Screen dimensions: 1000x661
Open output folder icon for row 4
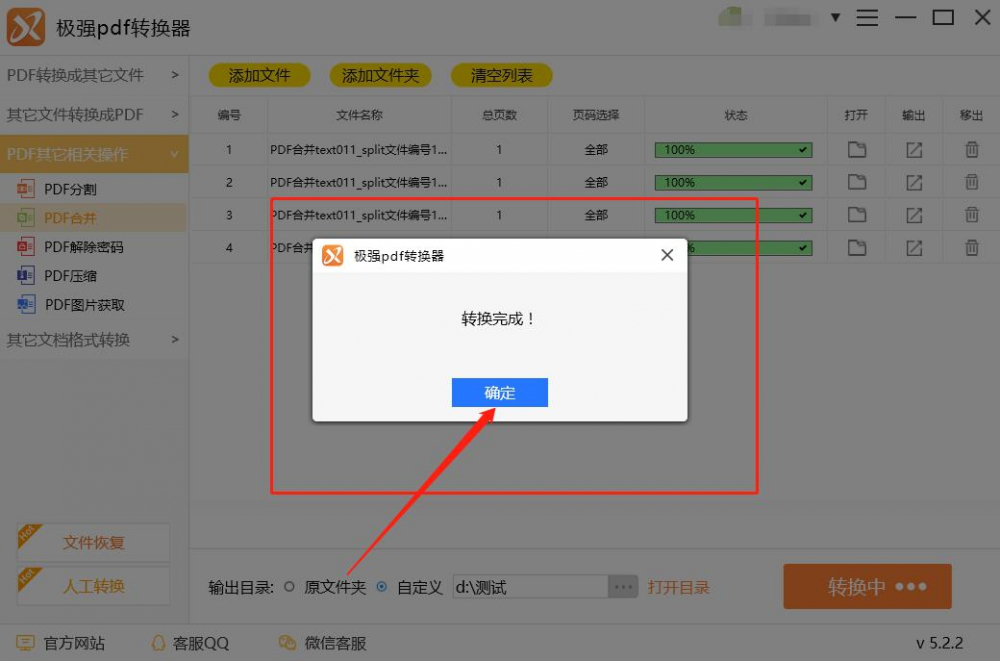[x=914, y=248]
